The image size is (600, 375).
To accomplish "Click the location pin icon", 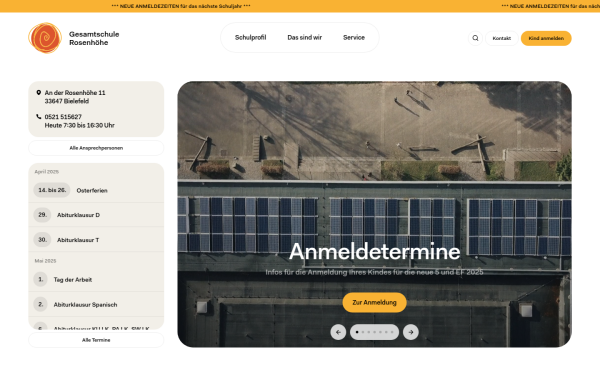I will 39,93.
